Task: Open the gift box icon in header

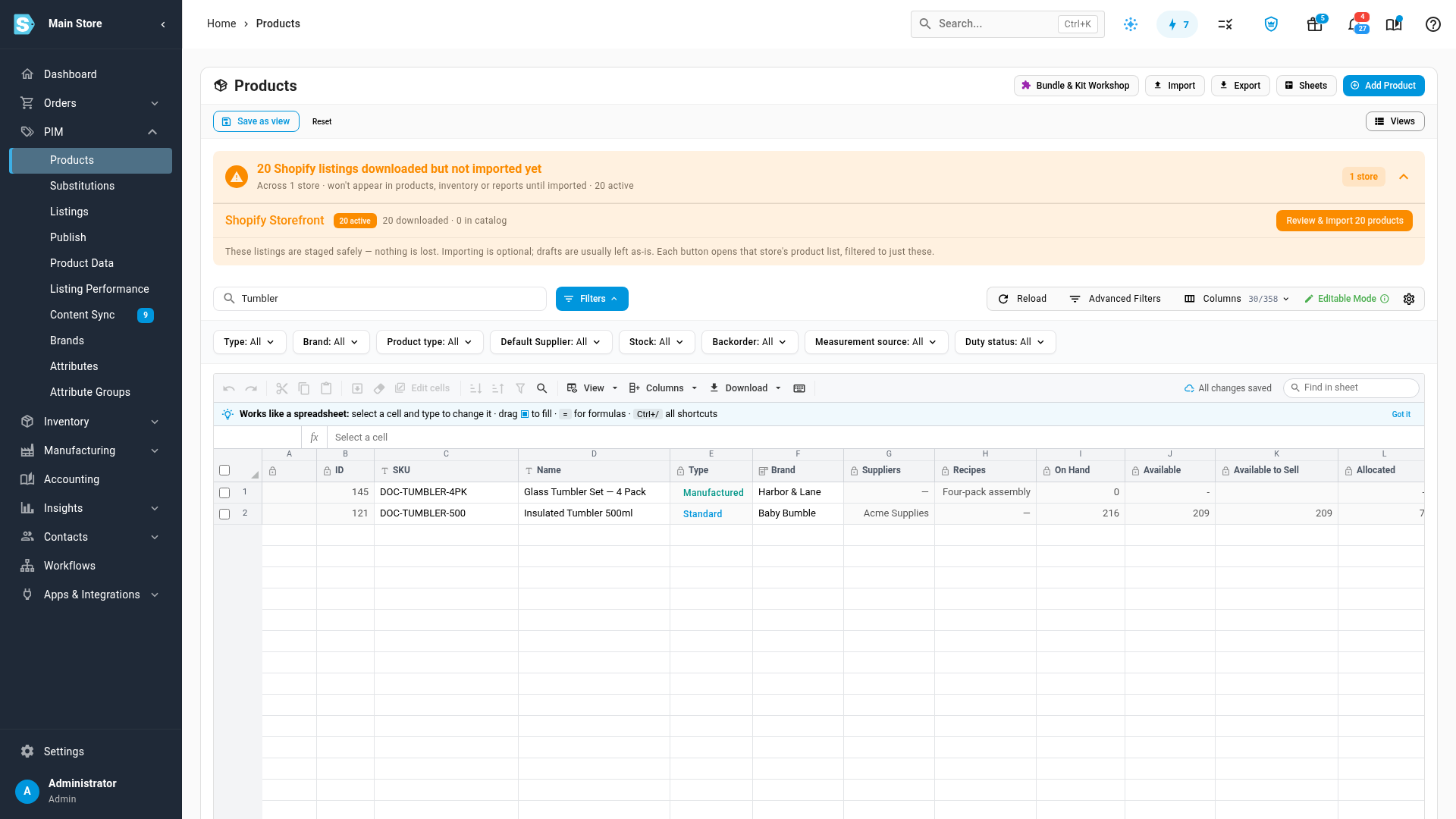Action: tap(1315, 24)
